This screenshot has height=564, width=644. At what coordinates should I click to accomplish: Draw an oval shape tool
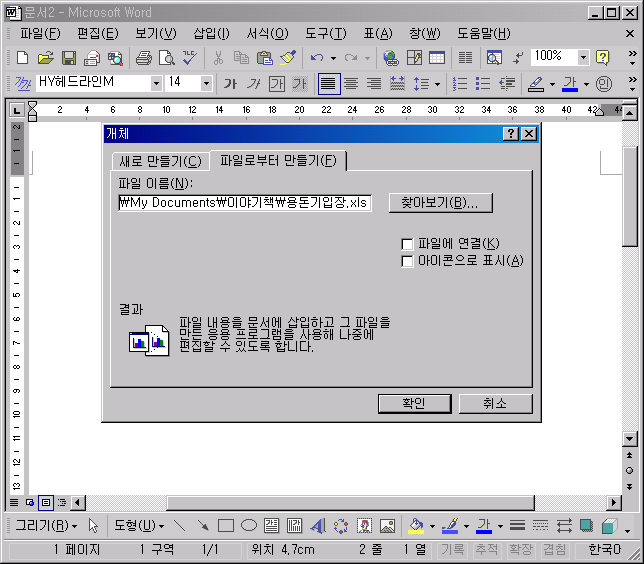pyautogui.click(x=248, y=525)
